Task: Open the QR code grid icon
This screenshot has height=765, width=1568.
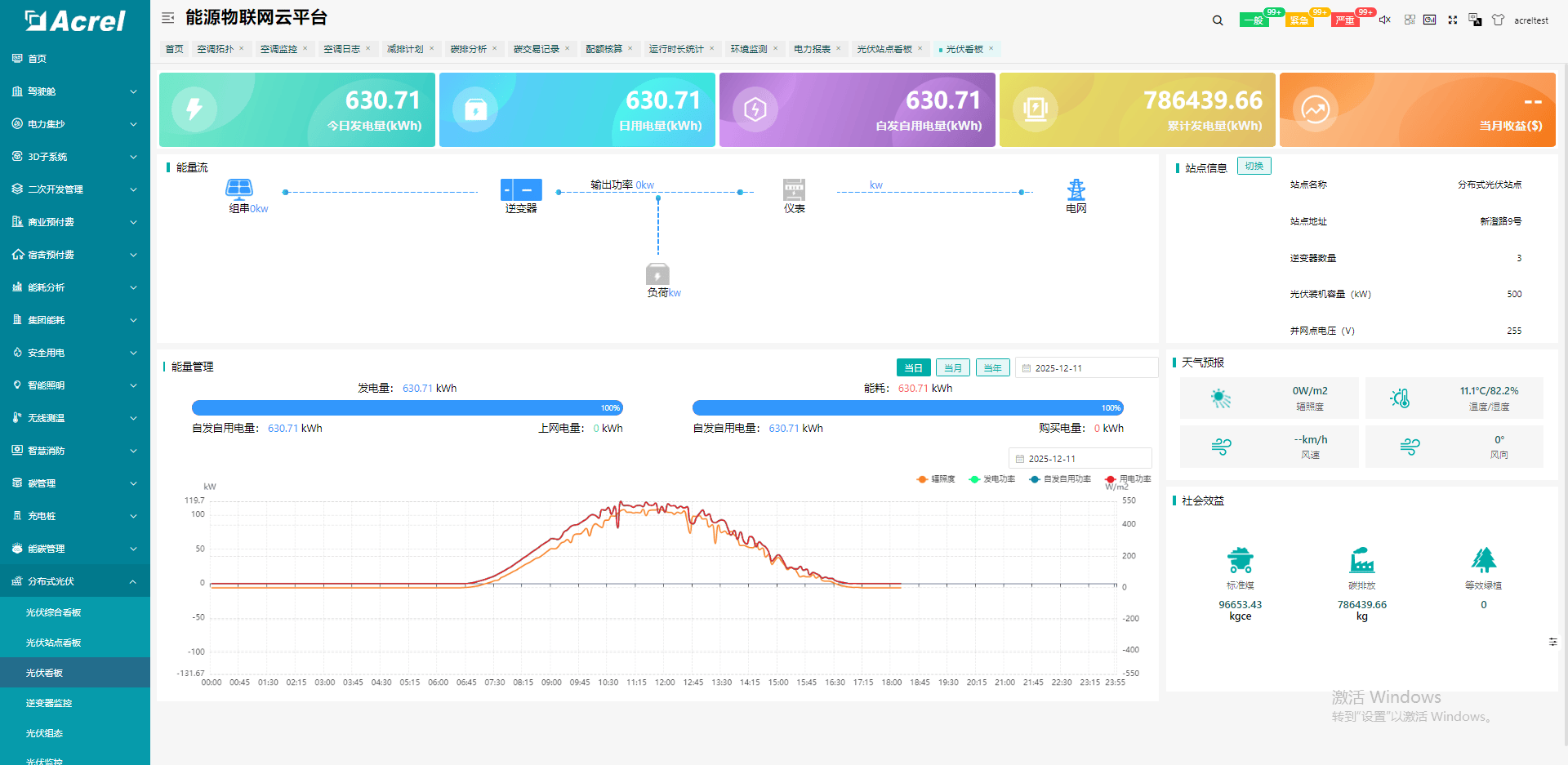Action: (1410, 20)
